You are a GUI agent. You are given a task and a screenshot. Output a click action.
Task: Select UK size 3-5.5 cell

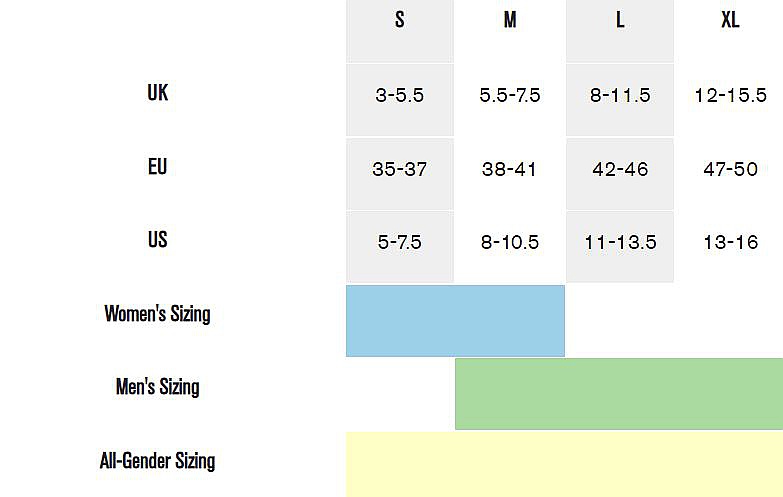[x=400, y=96]
